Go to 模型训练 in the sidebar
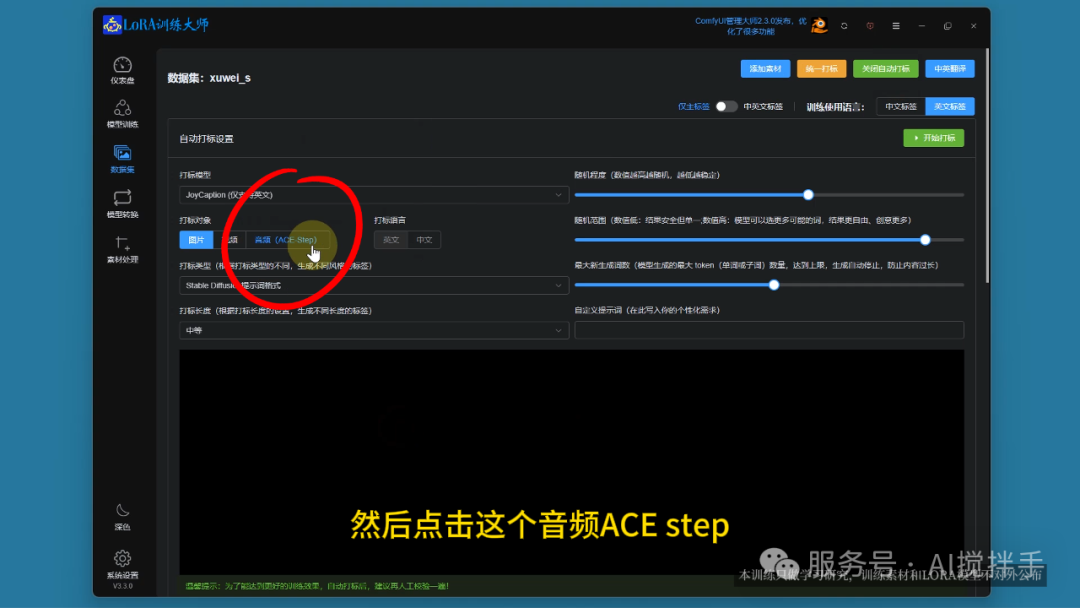 (x=122, y=114)
